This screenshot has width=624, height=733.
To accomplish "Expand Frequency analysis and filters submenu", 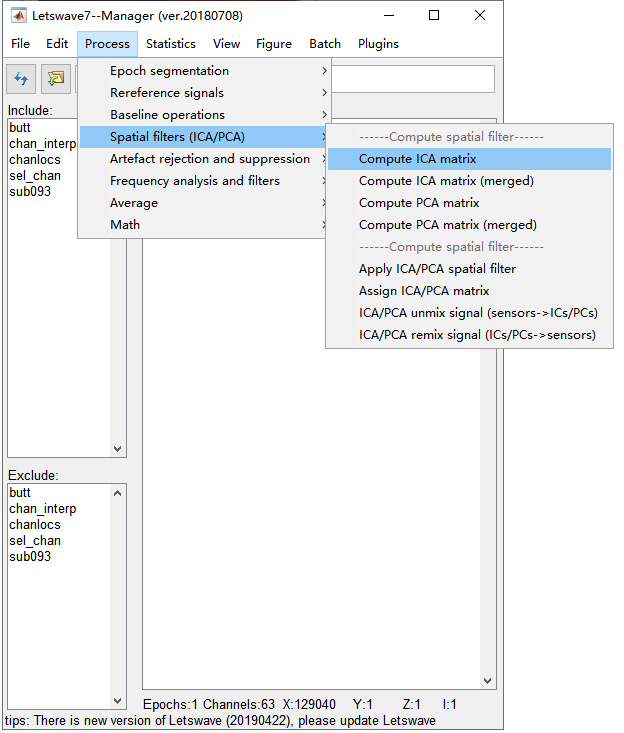I will tap(204, 180).
